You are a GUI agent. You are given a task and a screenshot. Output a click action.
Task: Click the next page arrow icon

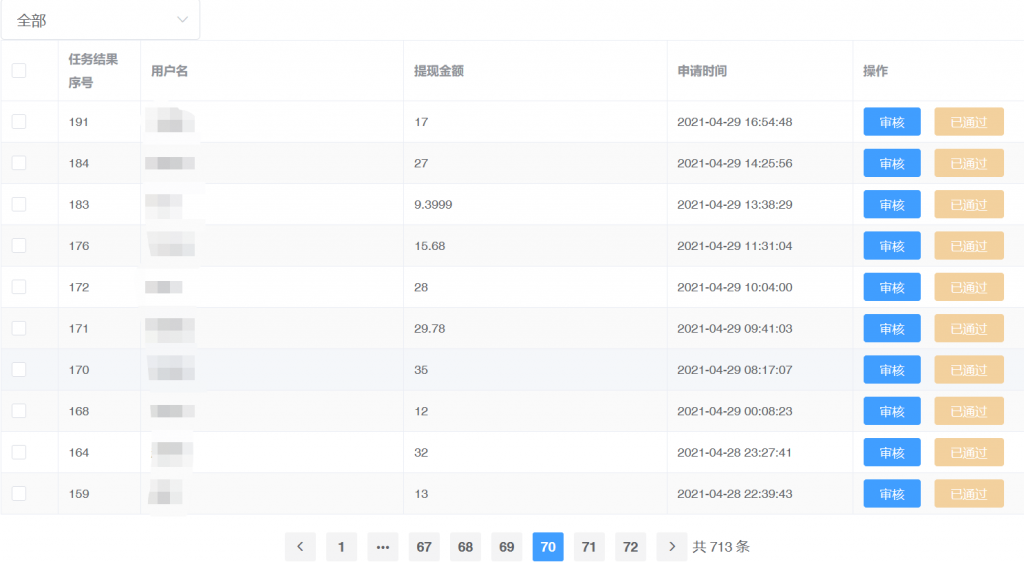[x=672, y=547]
